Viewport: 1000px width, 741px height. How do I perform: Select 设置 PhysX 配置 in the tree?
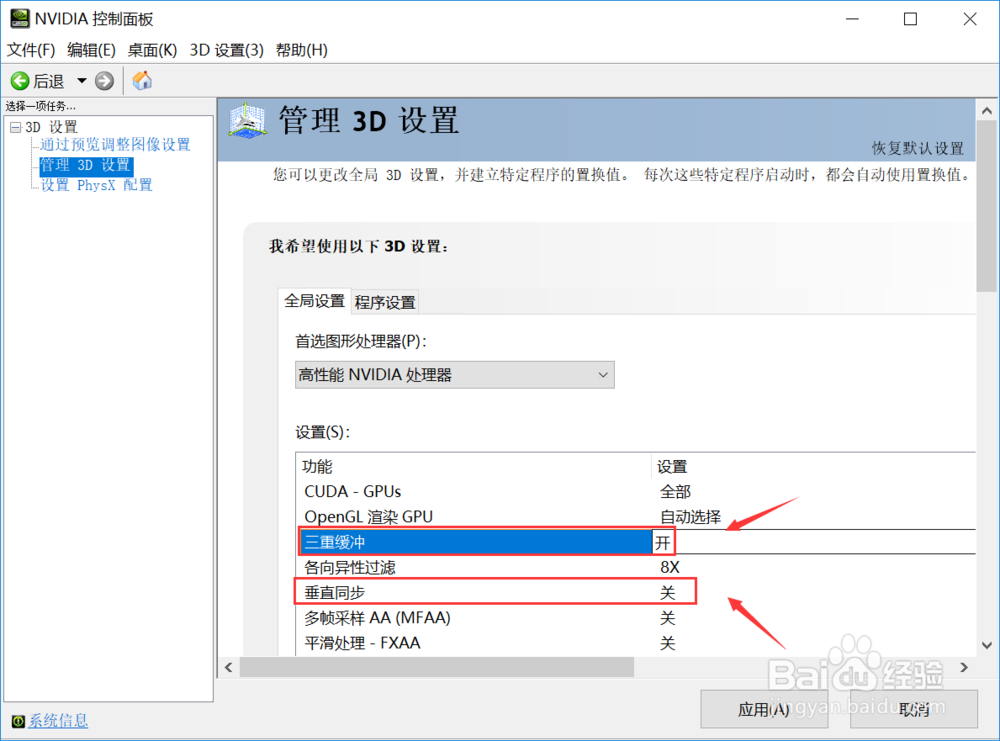[96, 186]
